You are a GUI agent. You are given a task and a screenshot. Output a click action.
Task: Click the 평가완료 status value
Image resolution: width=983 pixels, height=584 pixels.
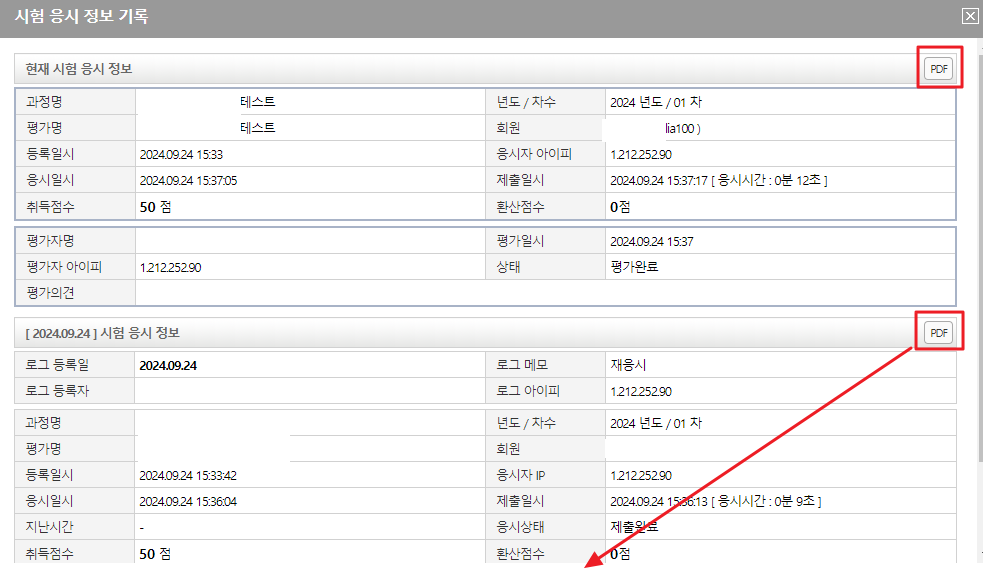coord(634,267)
